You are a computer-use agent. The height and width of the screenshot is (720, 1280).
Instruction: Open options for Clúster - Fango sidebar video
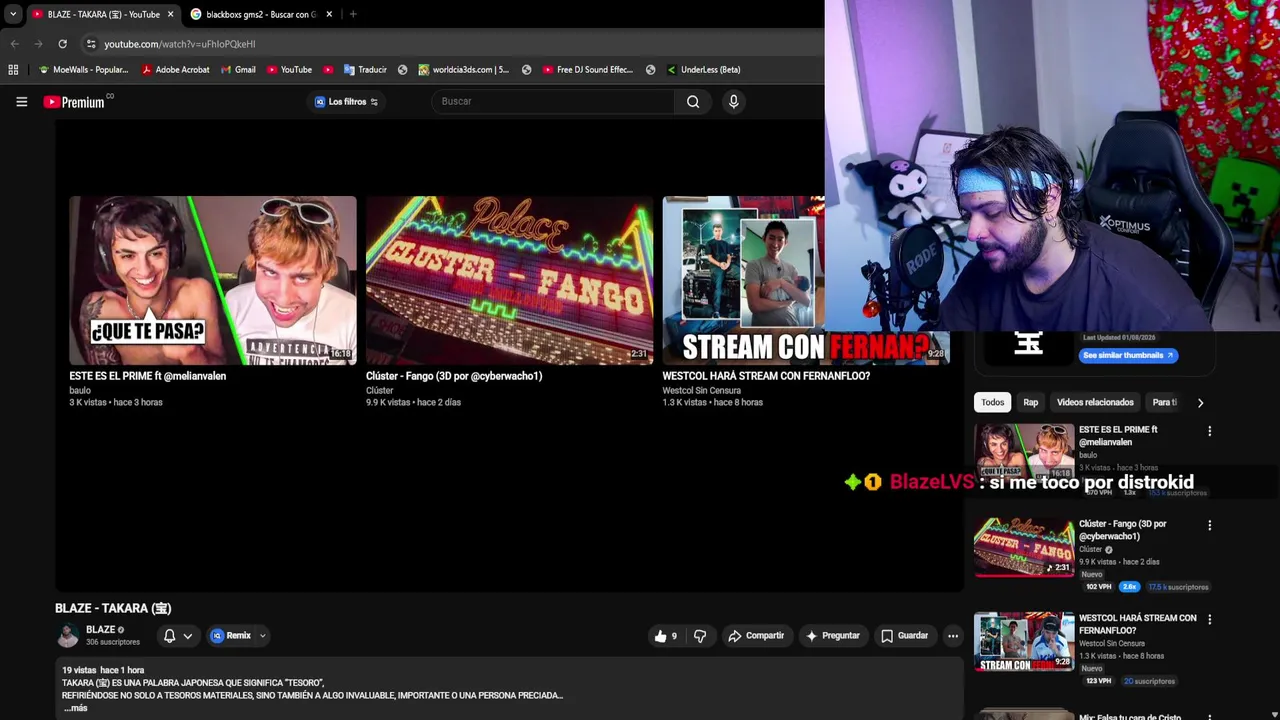point(1209,525)
